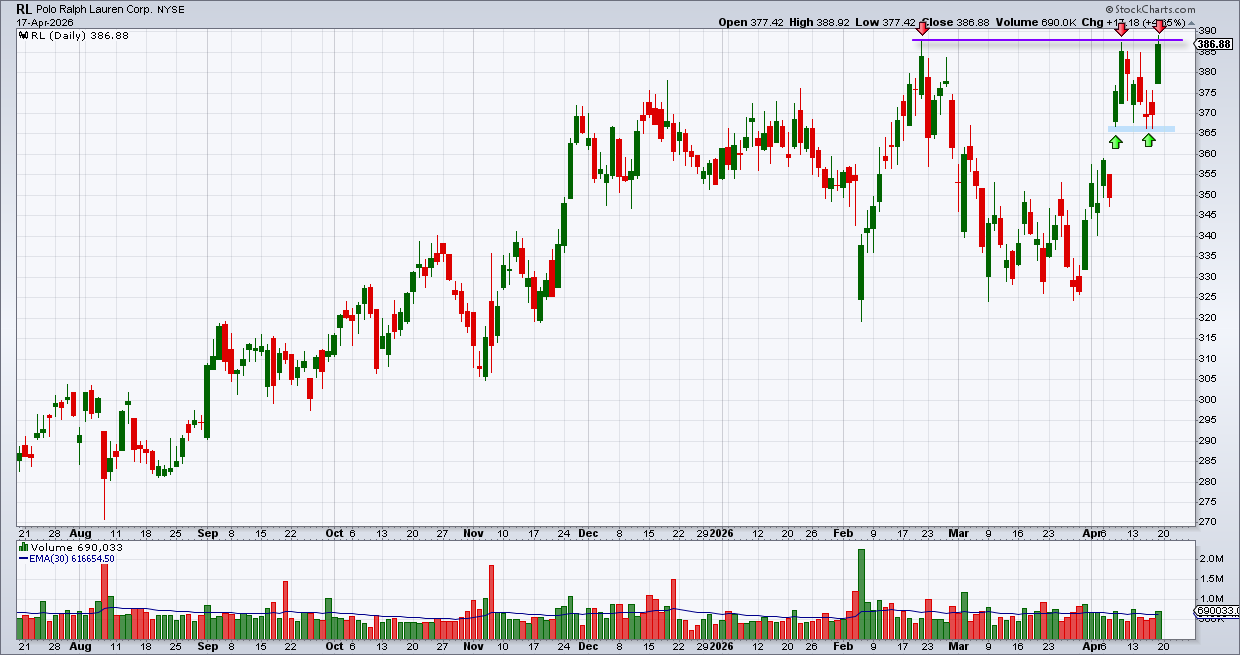Click the 2.0M volume axis label

click(1212, 558)
